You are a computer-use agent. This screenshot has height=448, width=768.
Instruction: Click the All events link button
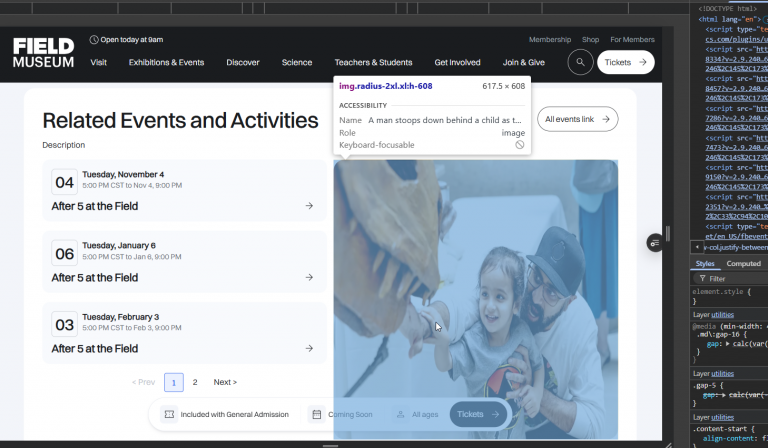577,119
